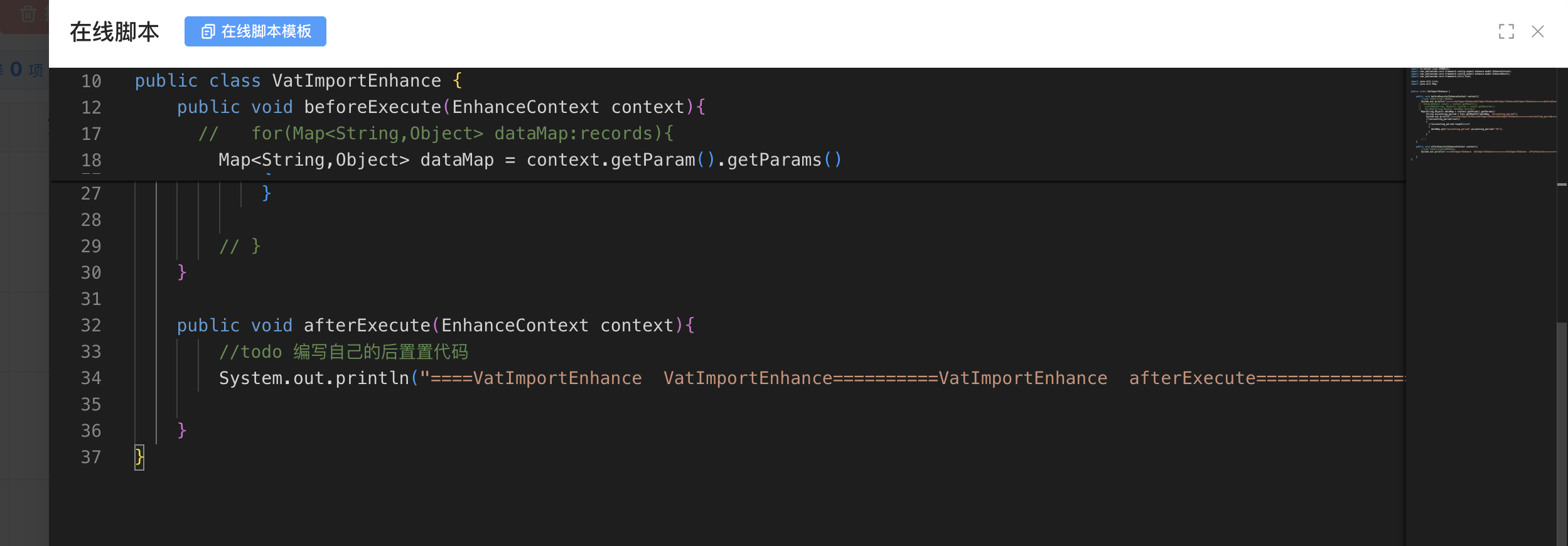The height and width of the screenshot is (546, 1568).
Task: Click the closing brace on line 36
Action: click(x=182, y=431)
